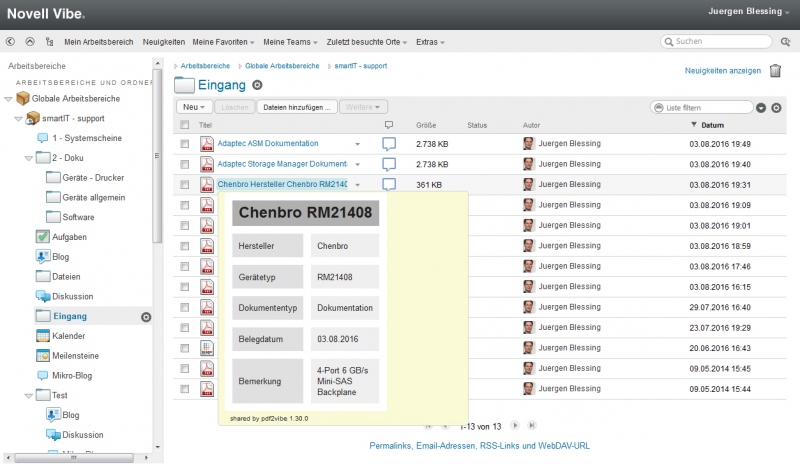
Task: Click Globale Arbeitsbereiche breadcrumb link
Action: pyautogui.click(x=282, y=66)
